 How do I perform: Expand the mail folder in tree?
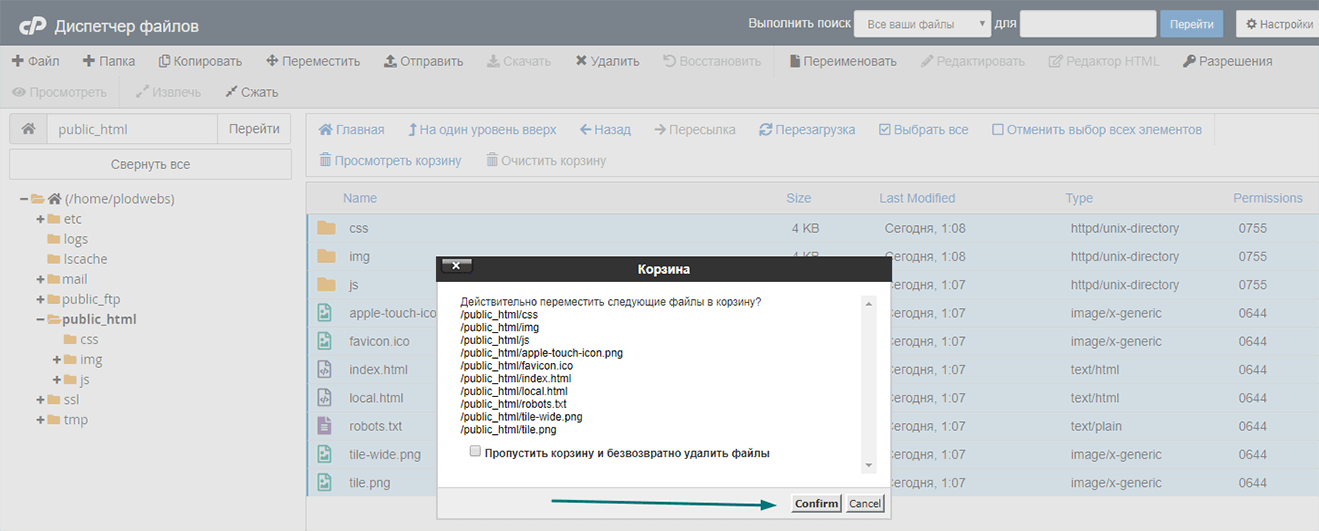(x=41, y=279)
